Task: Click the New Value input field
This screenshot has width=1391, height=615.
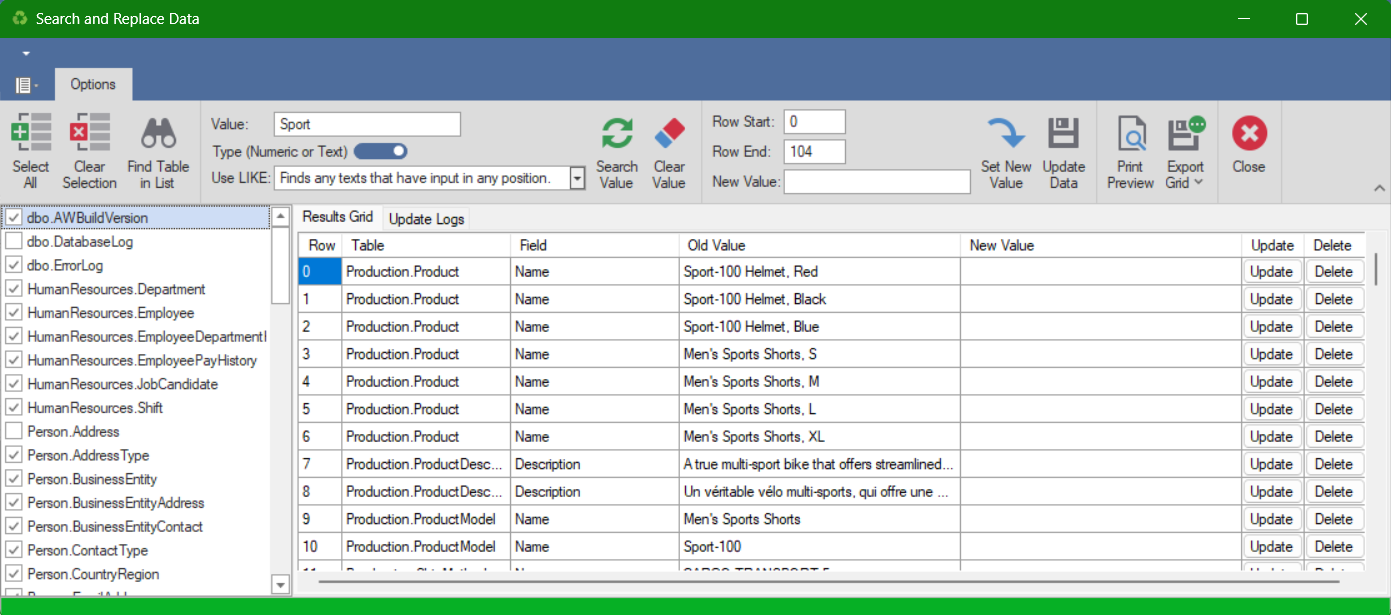Action: coord(877,181)
